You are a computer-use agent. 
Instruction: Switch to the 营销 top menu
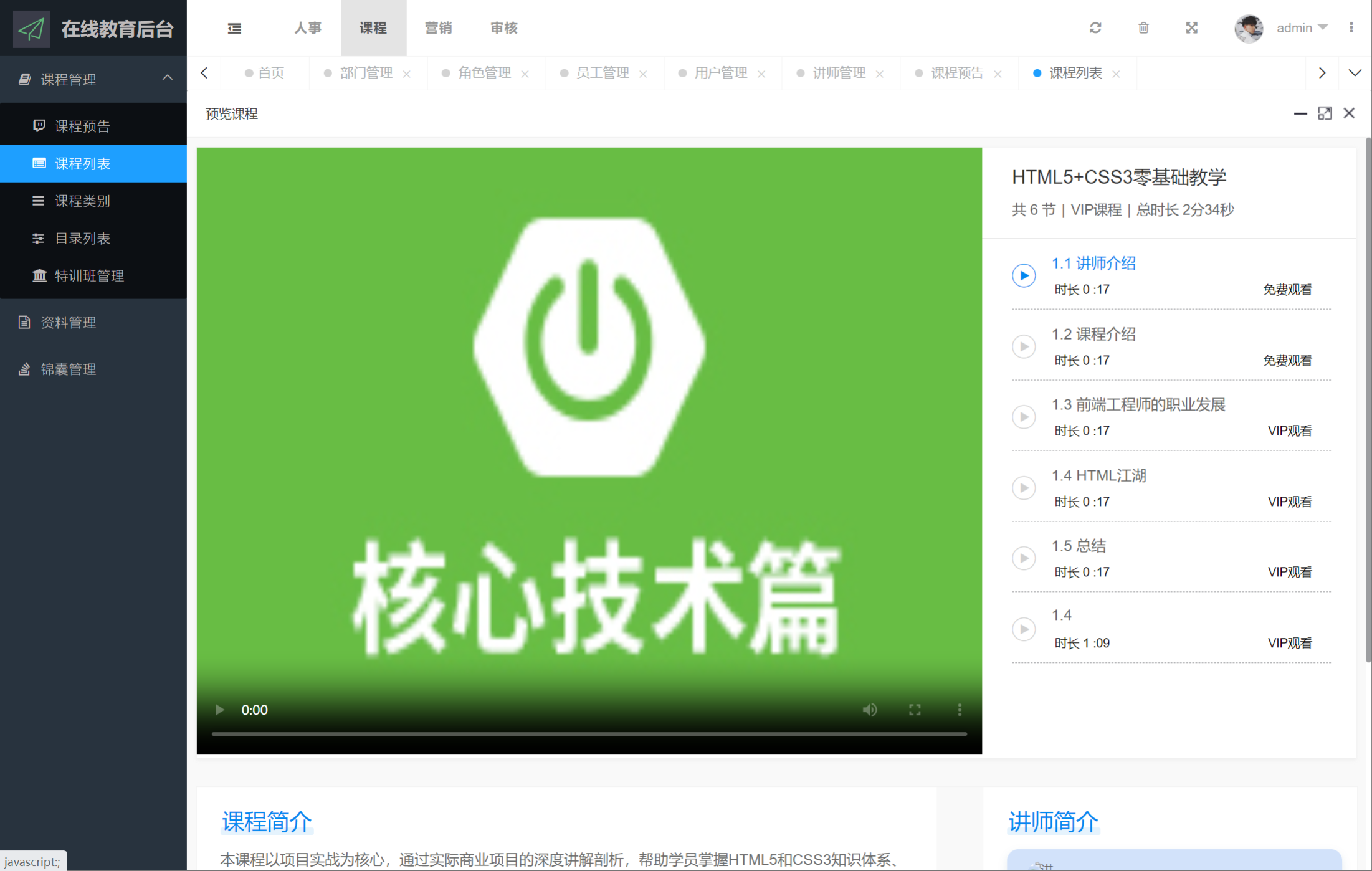[x=438, y=28]
